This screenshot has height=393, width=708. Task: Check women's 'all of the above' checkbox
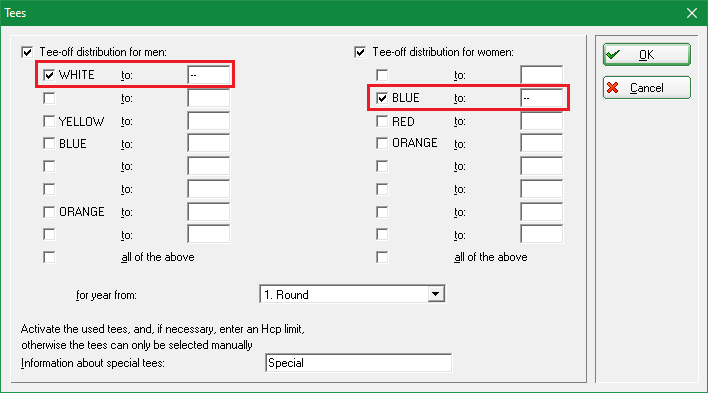(382, 257)
